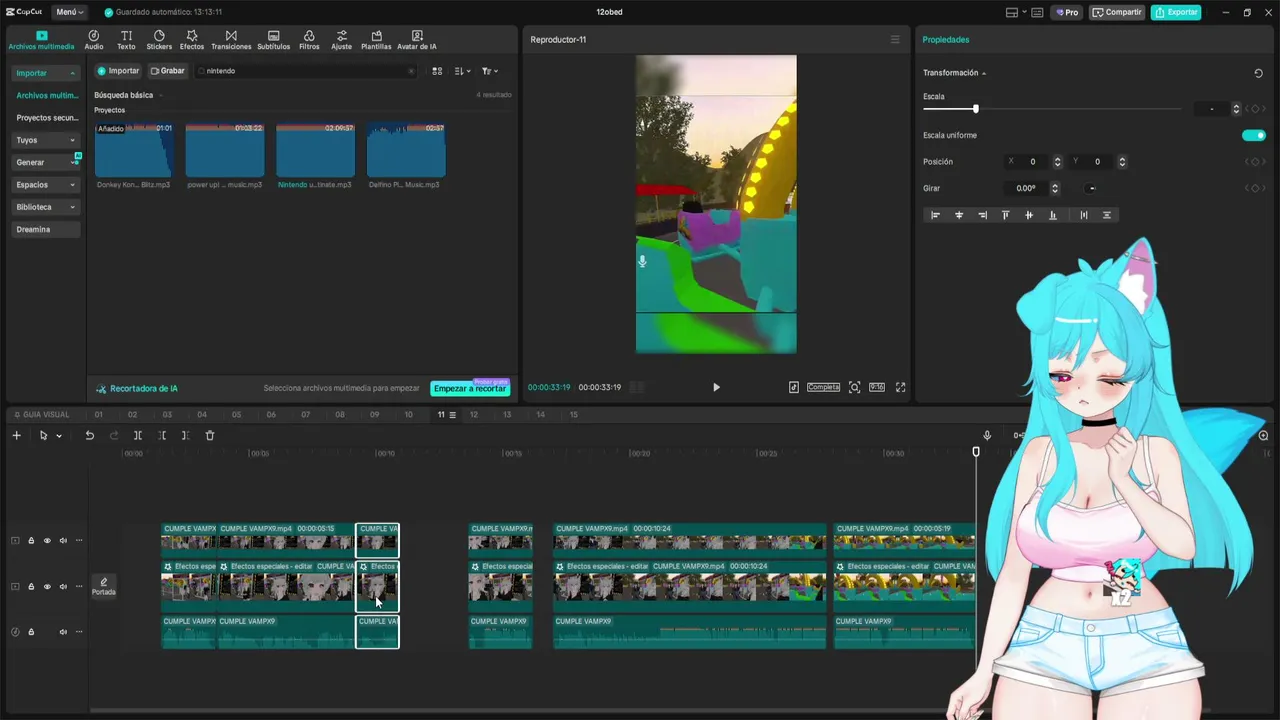
Task: Select timeline tab 12
Action: pyautogui.click(x=474, y=415)
